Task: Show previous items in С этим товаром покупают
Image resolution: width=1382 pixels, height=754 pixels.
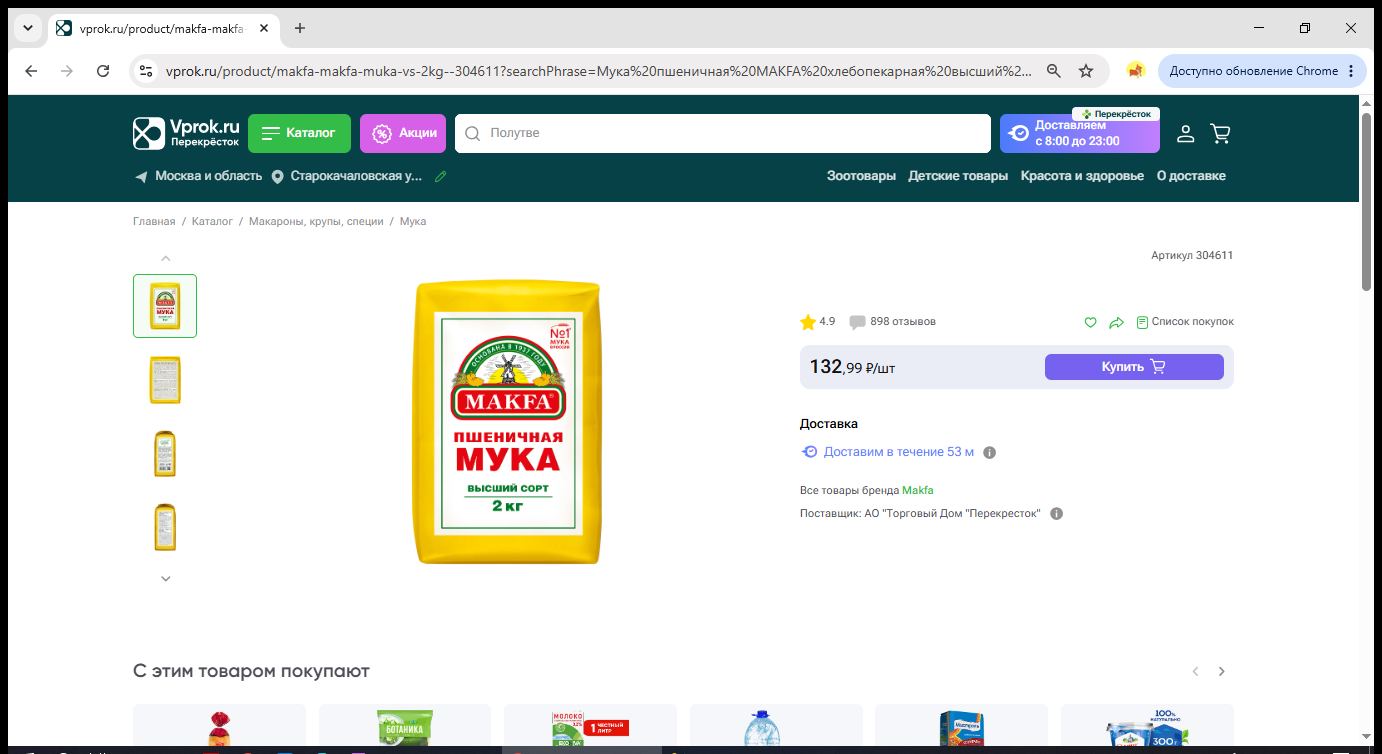Action: [1195, 672]
